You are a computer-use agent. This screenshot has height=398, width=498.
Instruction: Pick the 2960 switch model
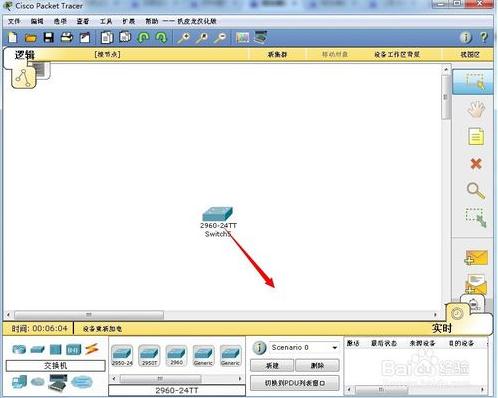point(176,356)
